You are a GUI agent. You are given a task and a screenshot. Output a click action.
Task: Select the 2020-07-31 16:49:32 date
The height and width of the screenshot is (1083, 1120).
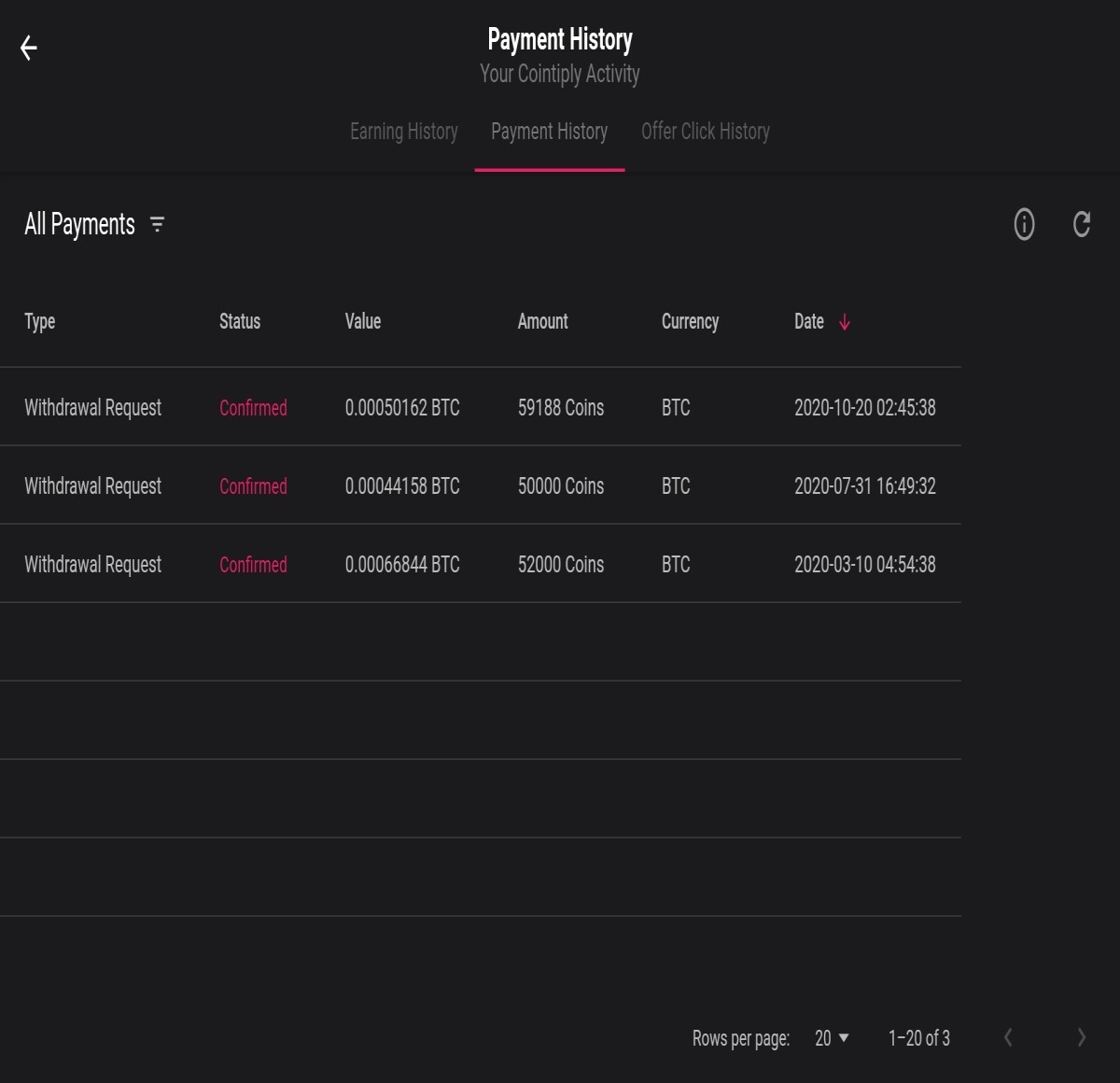(x=864, y=485)
